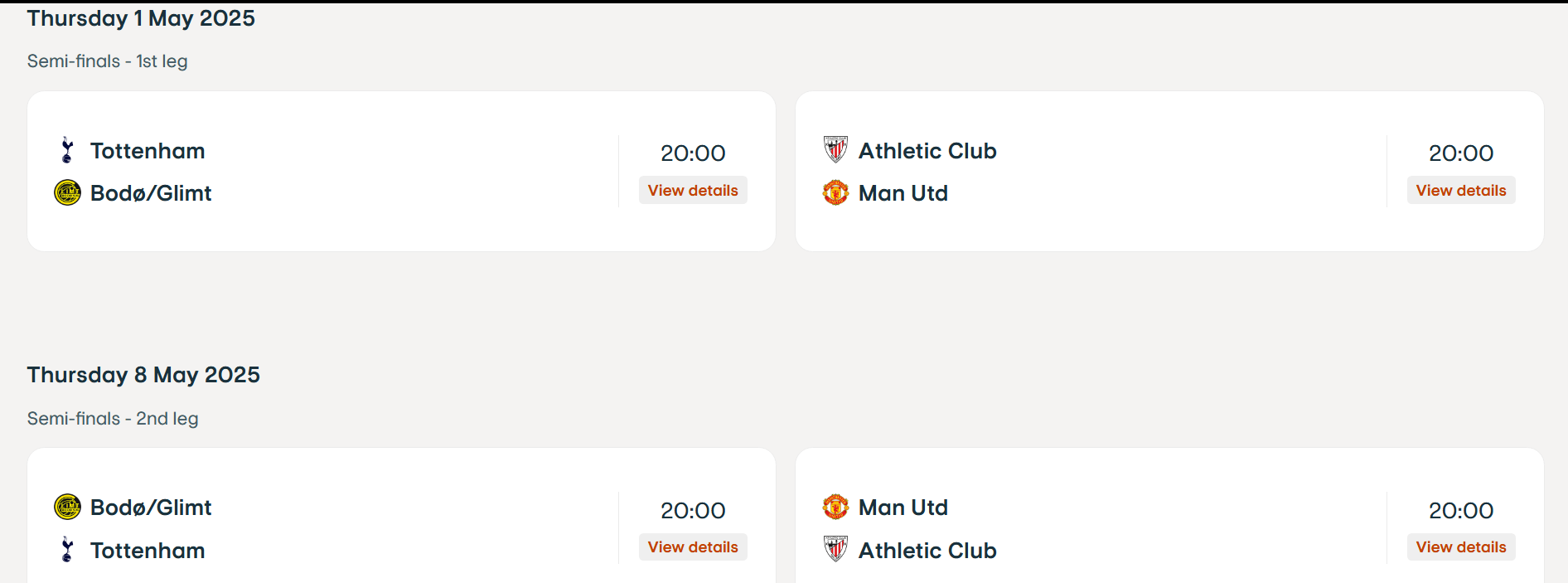Click the Thursday 8 May 2025 heading
Image resolution: width=1568 pixels, height=583 pixels.
coord(143,375)
